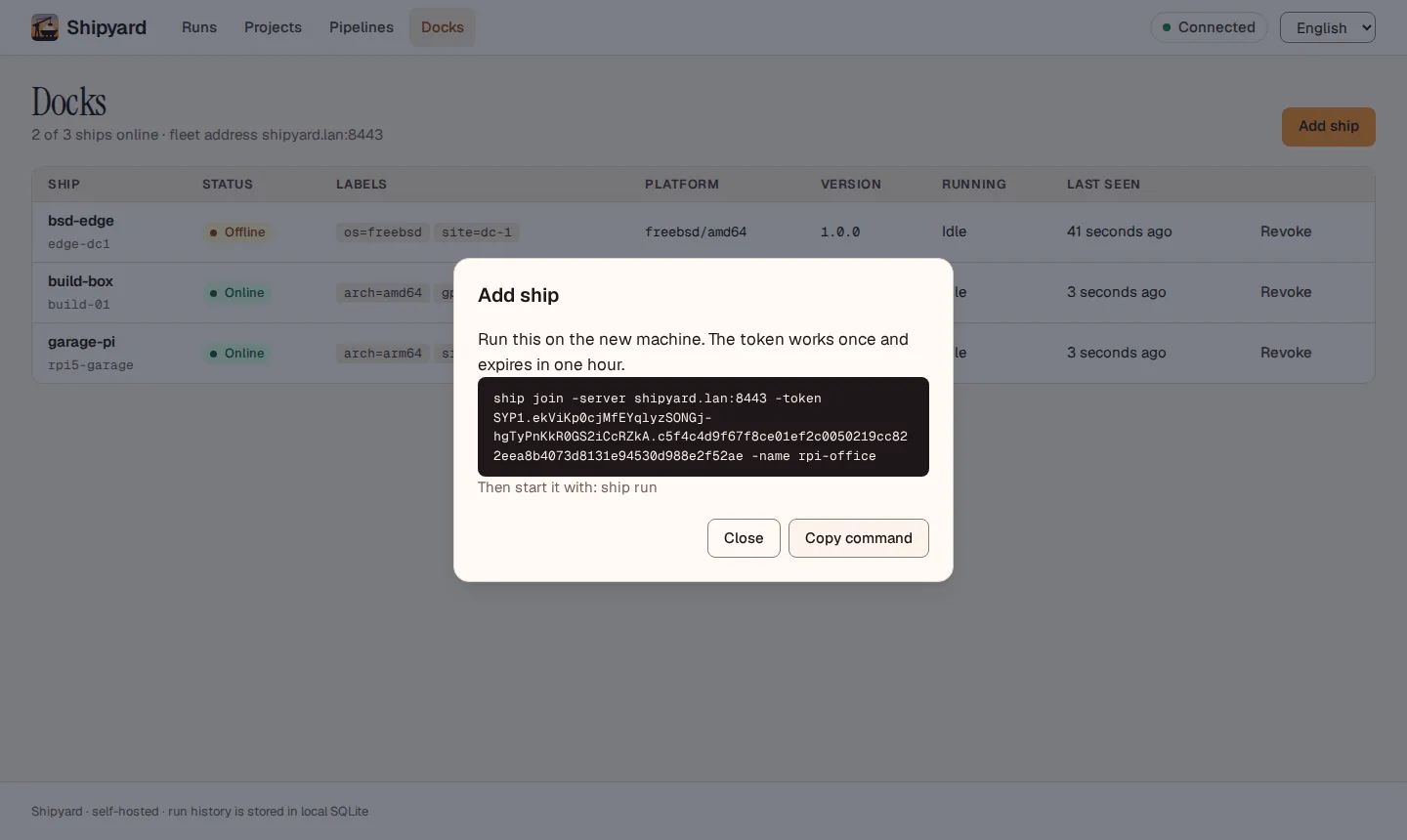Click 'Then start it with: ship run' text
Screen dimensions: 1407x840
(x=568, y=487)
